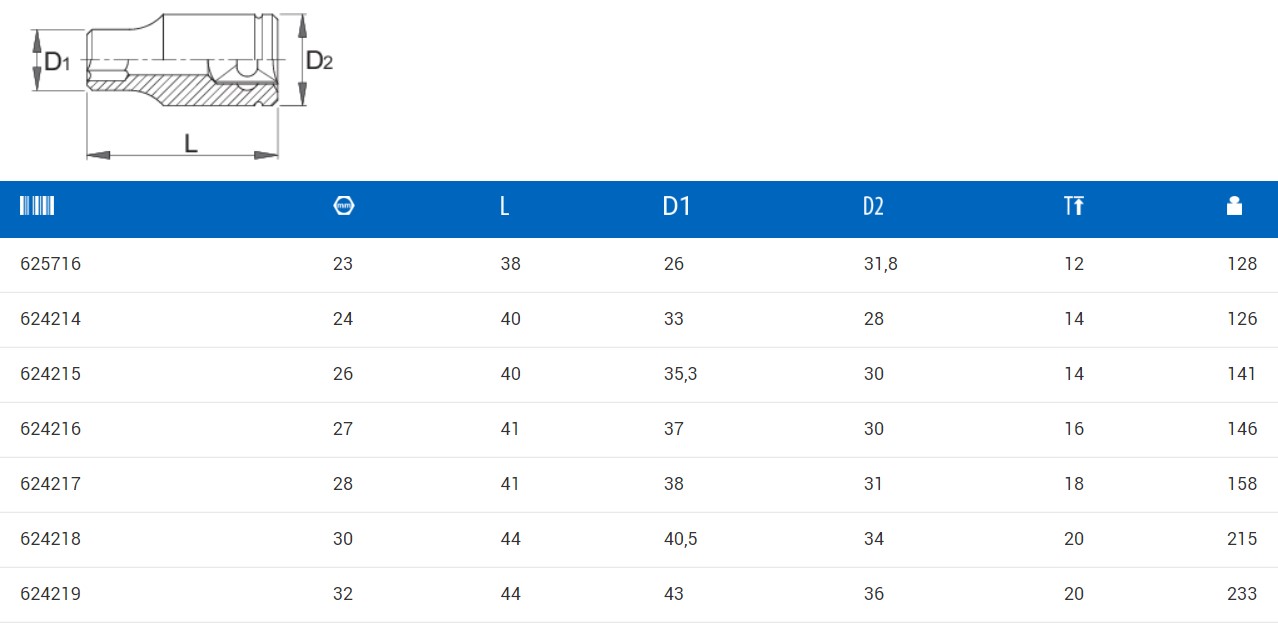Image resolution: width=1278 pixels, height=624 pixels.
Task: Select article number 624218
Action: [51, 539]
